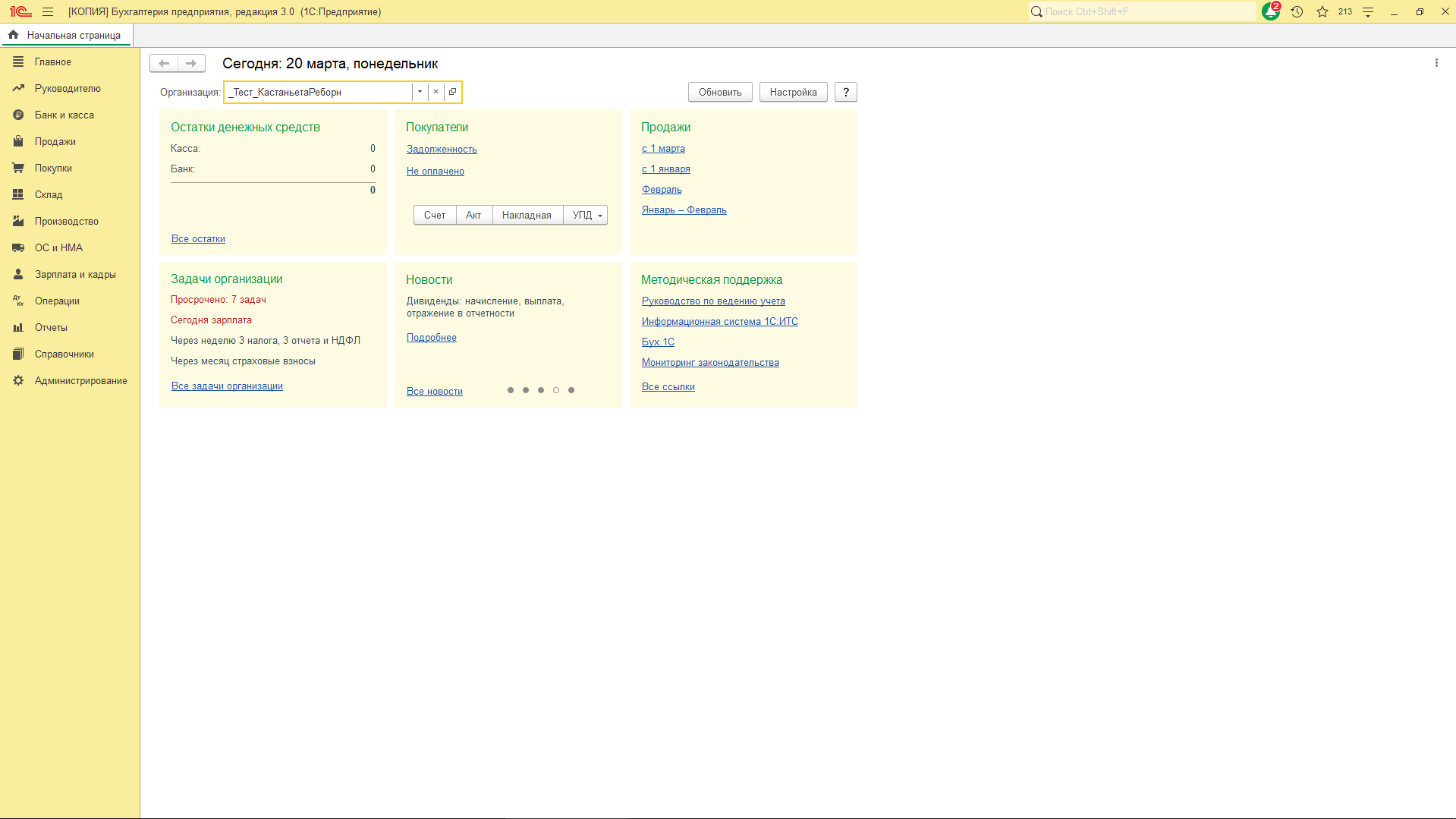Click the question mark help button
1456x819 pixels.
846,92
